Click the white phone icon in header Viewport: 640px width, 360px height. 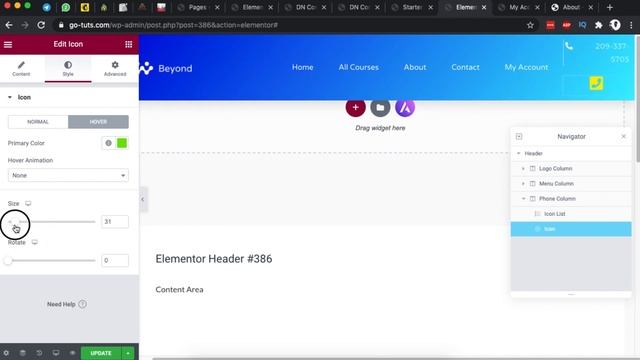click(x=569, y=46)
